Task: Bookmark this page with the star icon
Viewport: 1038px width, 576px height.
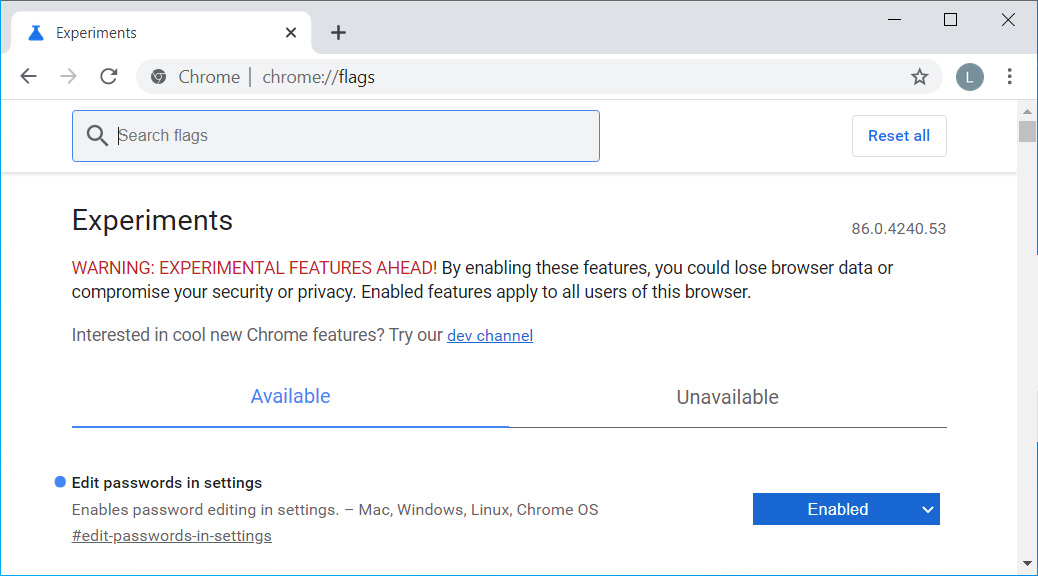Action: [919, 77]
